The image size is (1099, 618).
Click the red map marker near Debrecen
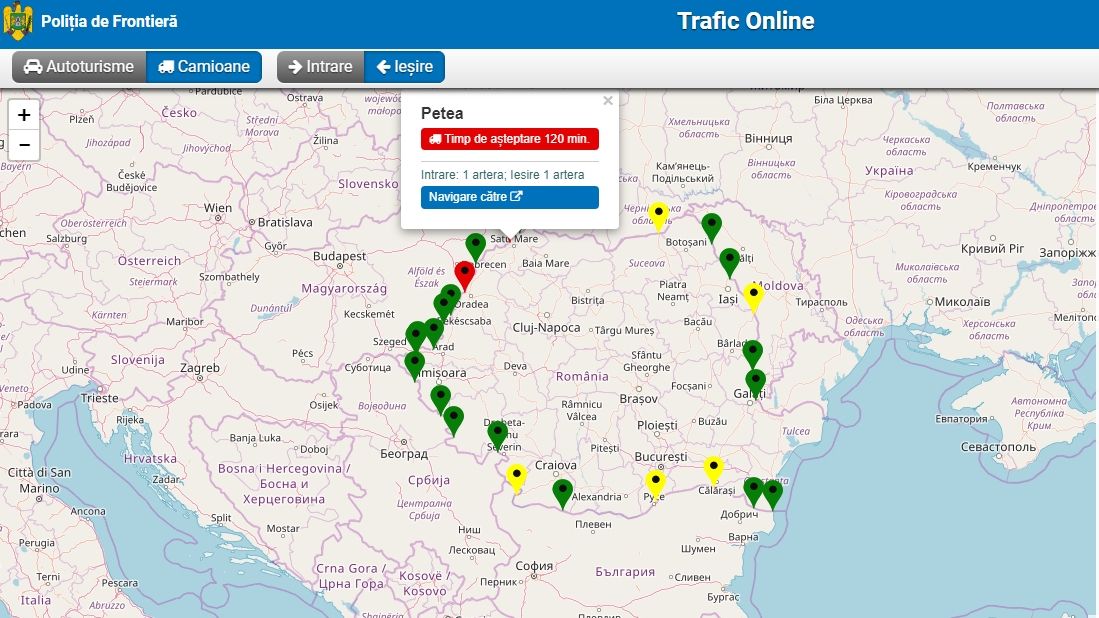(x=464, y=273)
